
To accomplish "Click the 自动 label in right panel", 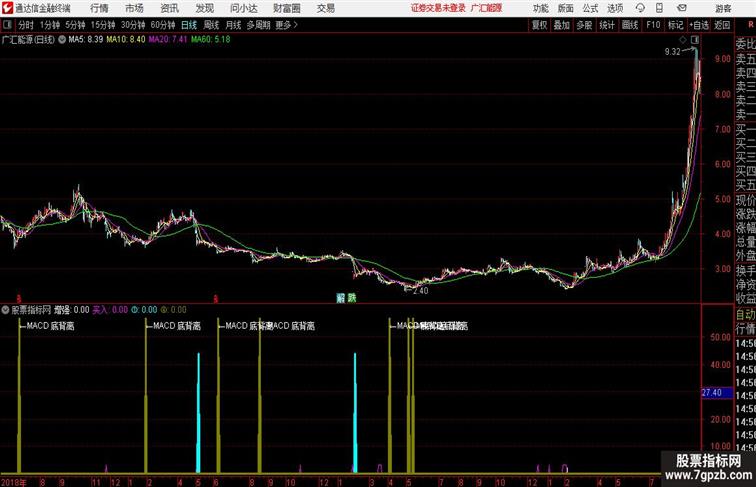I will [x=745, y=315].
